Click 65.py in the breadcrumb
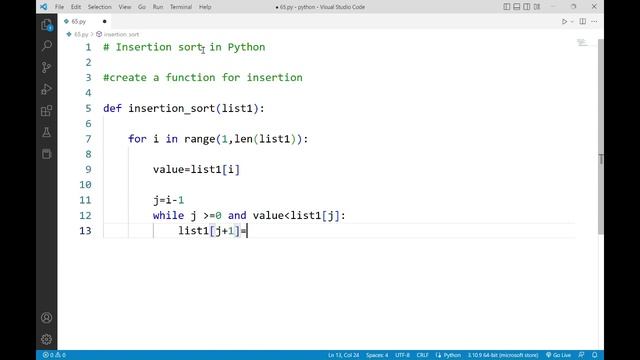Screen dimensions: 640x360 [81, 34]
